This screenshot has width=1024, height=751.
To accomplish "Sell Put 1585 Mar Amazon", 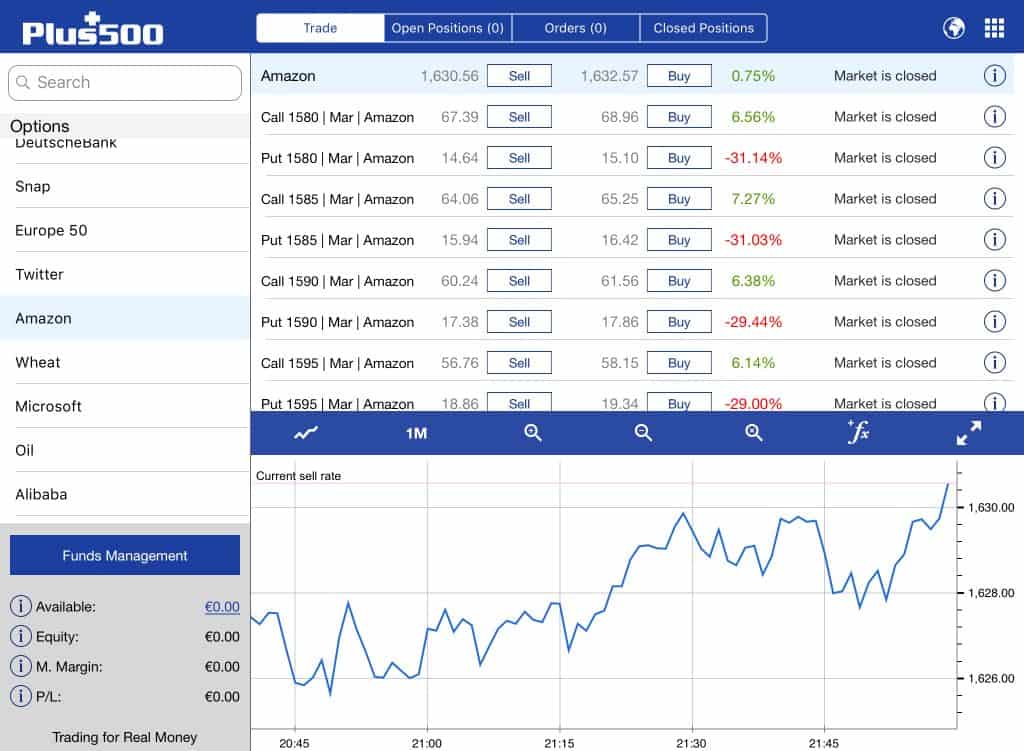I will point(519,240).
